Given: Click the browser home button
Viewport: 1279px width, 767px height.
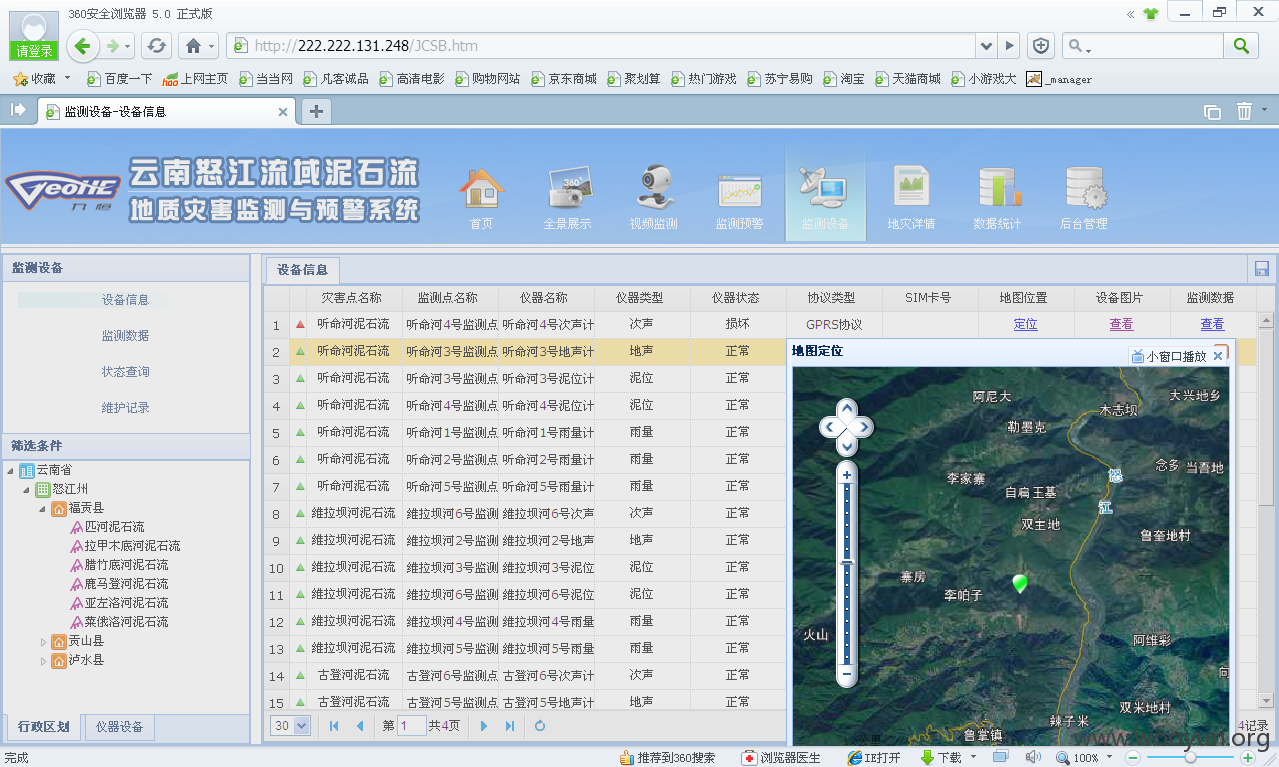Looking at the screenshot, I should coord(193,46).
